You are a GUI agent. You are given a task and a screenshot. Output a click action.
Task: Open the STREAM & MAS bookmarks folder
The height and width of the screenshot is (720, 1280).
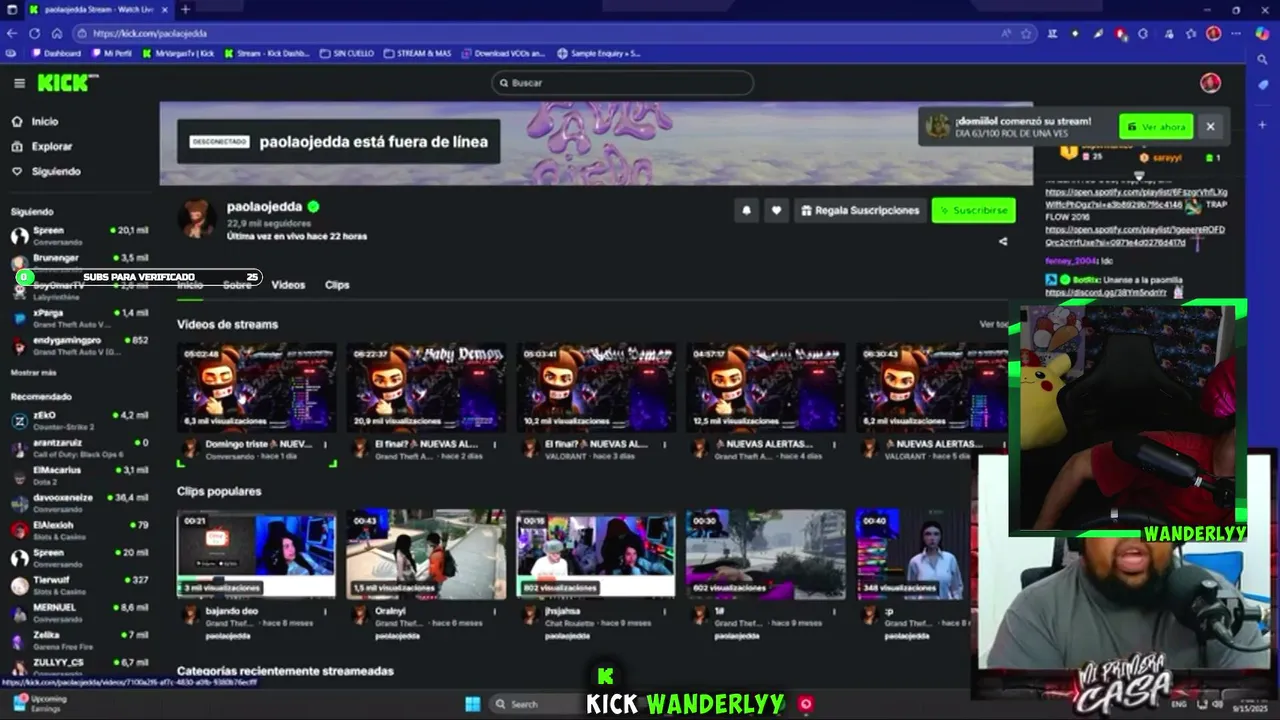[x=418, y=53]
